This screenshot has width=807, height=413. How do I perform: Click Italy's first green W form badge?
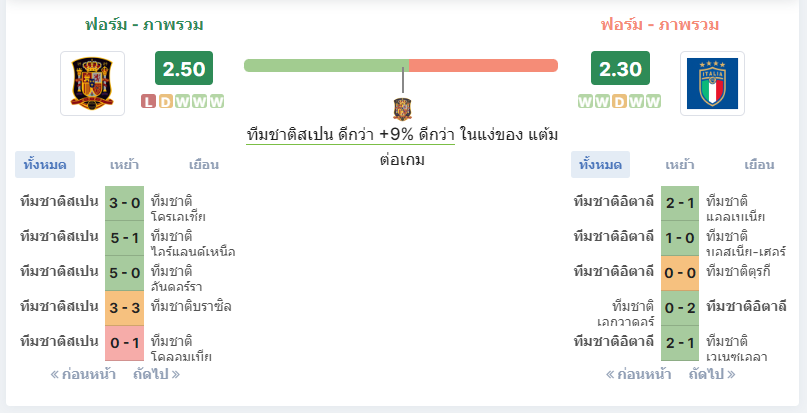tap(585, 101)
